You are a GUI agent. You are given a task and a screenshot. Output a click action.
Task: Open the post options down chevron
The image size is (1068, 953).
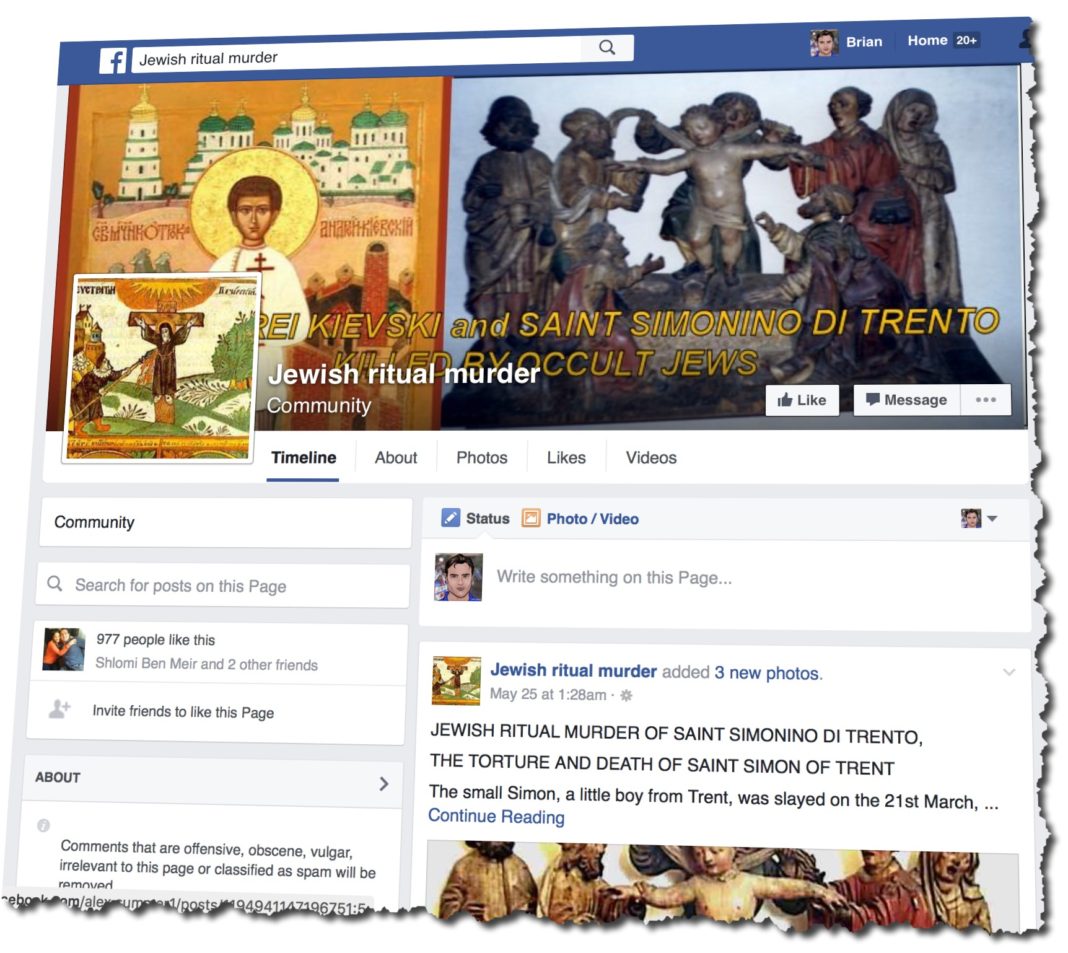(x=1009, y=672)
